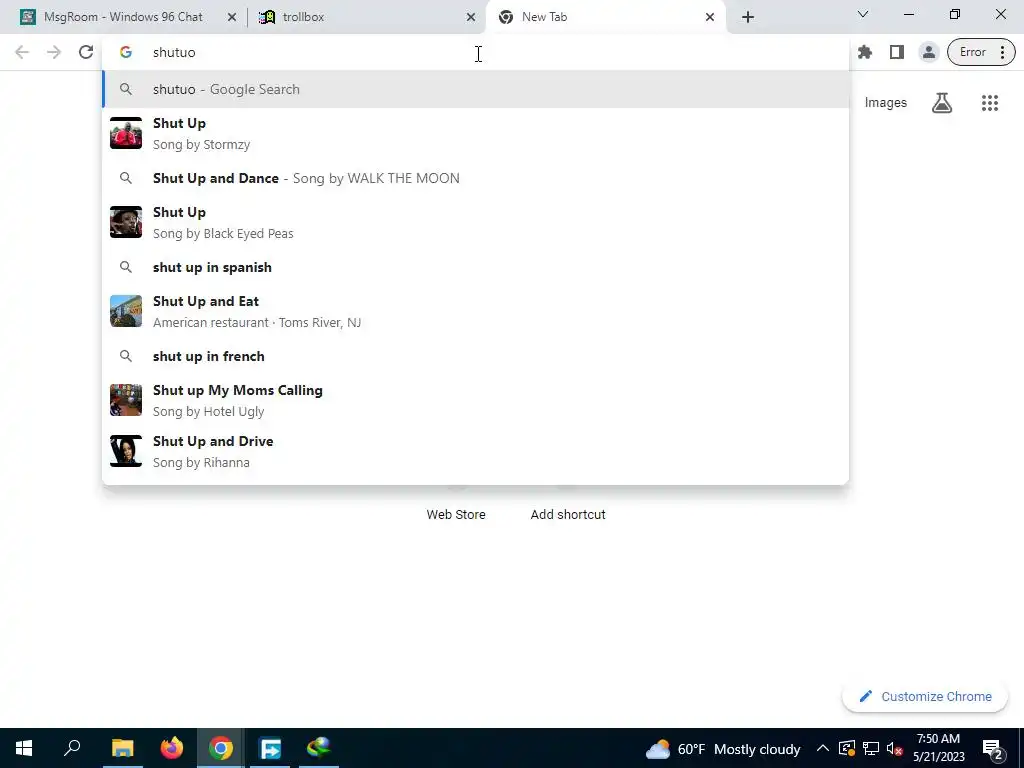Close the trollbox tab
1024x768 pixels.
pos(470,17)
